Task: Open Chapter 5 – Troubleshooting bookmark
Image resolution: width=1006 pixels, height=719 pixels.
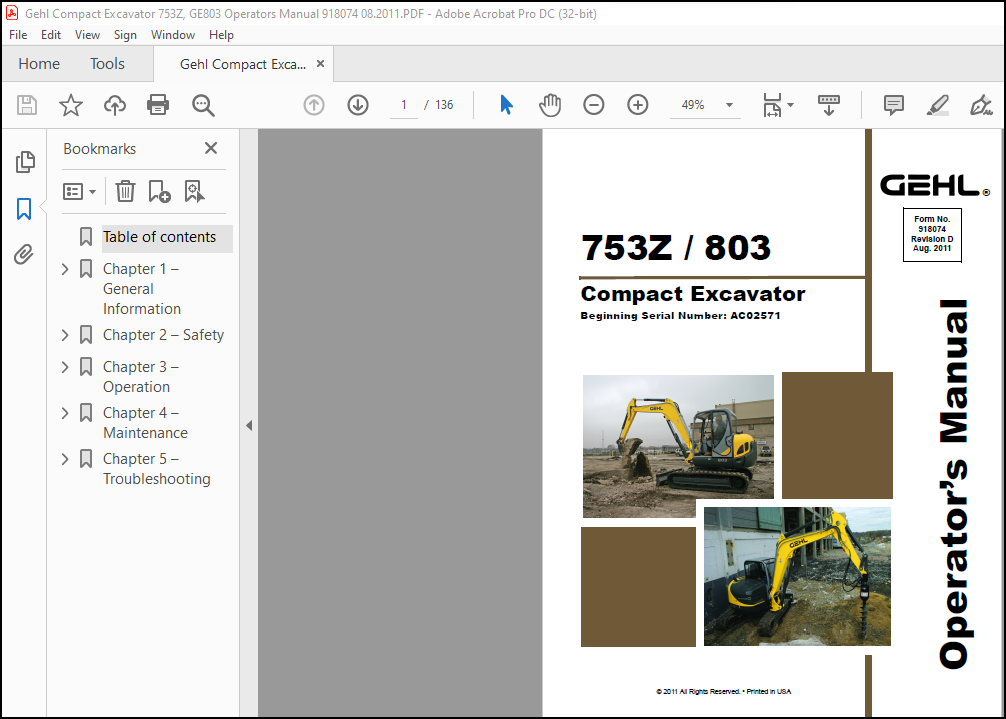Action: pos(157,469)
